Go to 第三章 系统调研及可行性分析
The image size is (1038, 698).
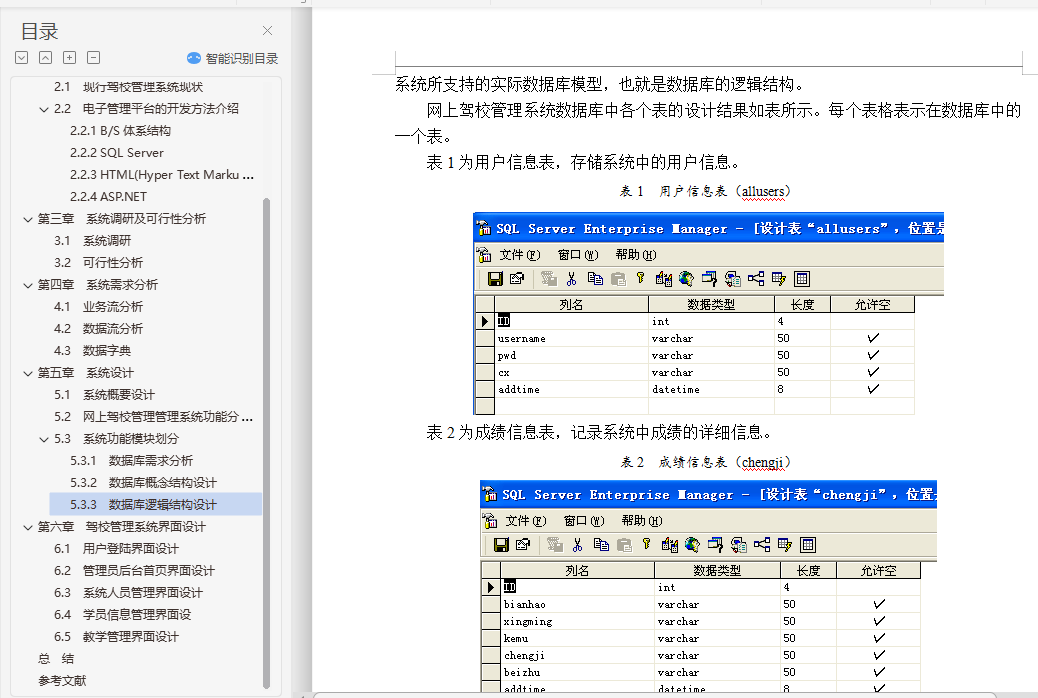(x=122, y=219)
